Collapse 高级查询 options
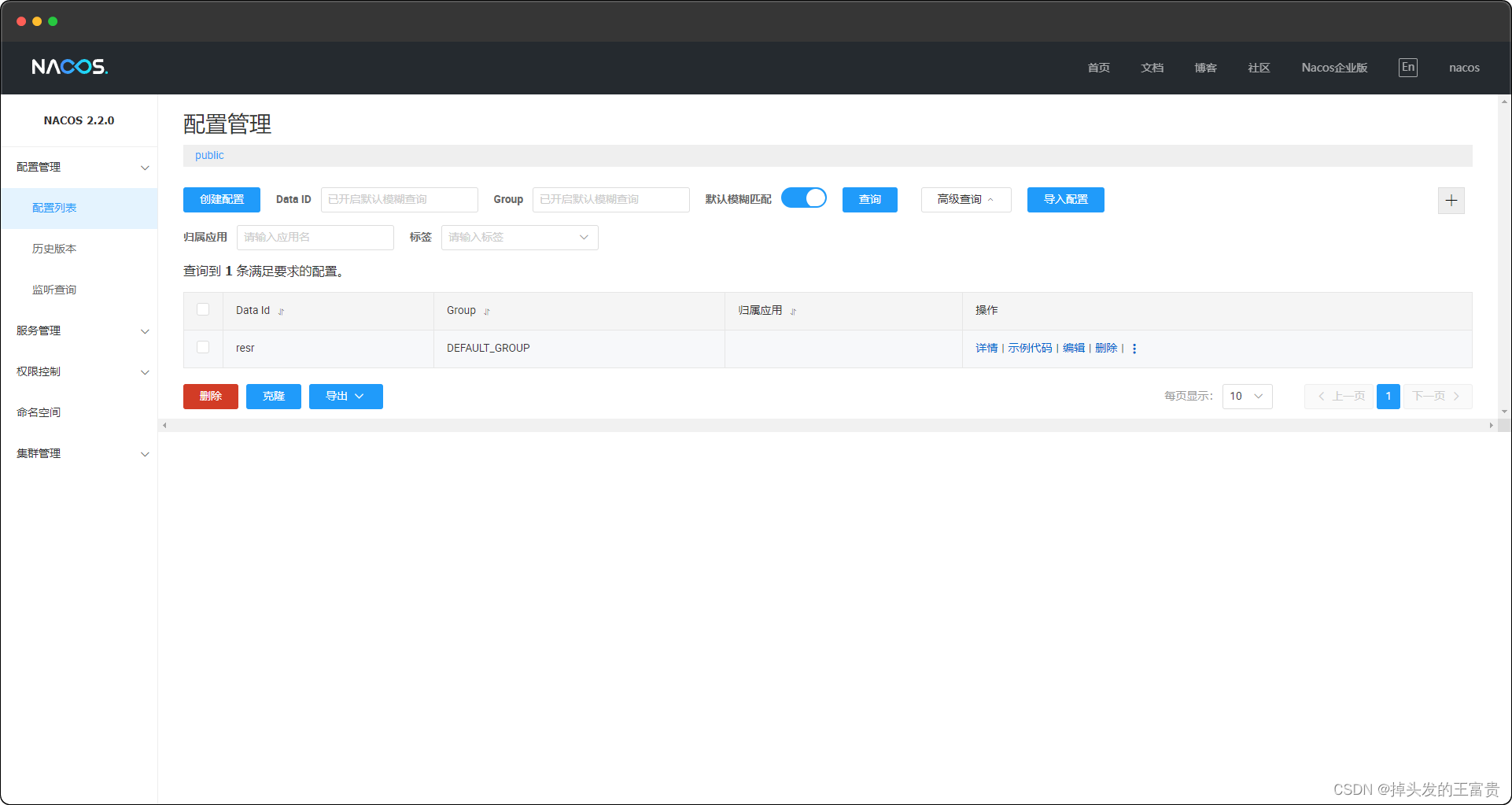 (966, 200)
